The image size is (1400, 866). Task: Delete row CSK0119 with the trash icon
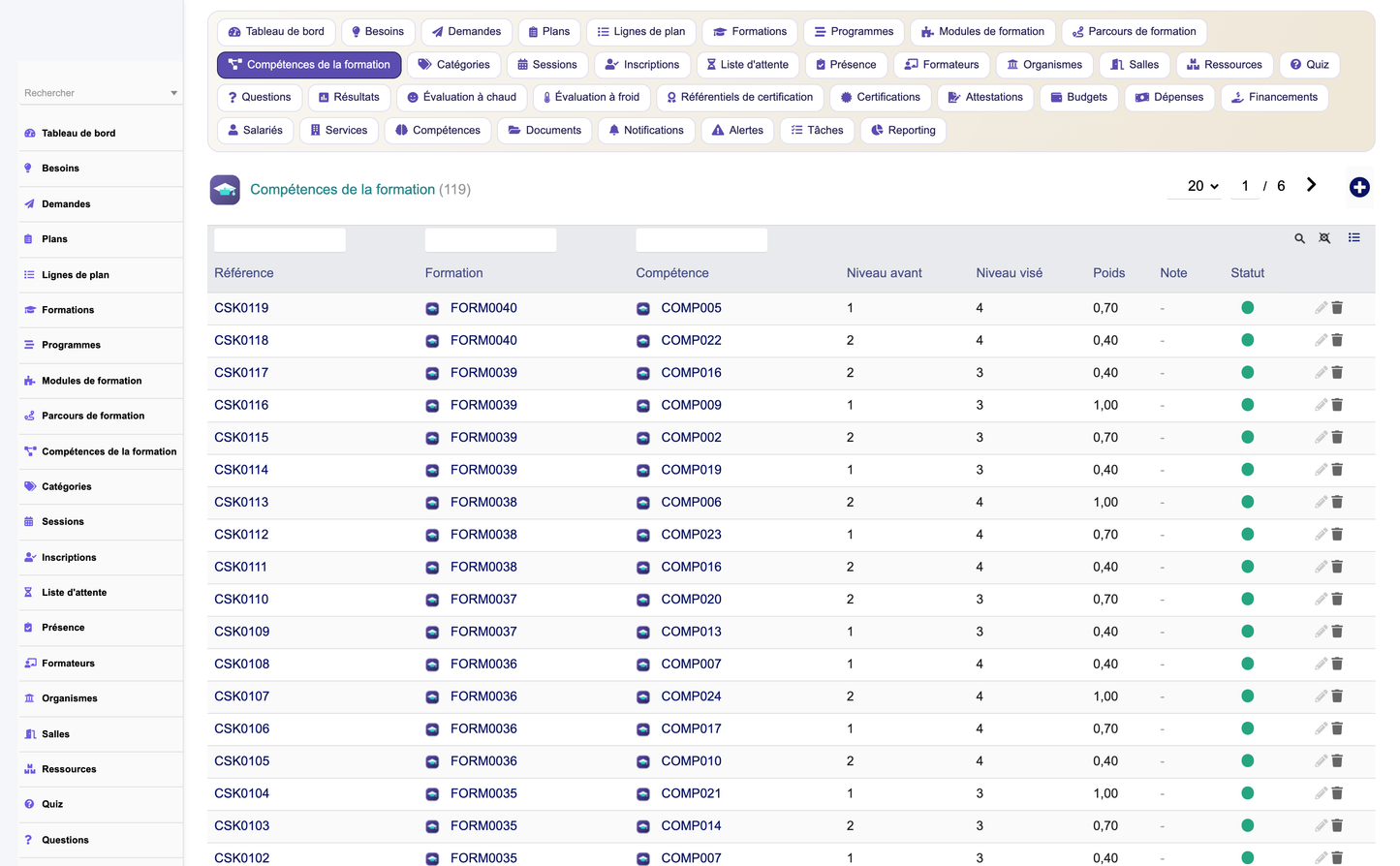[1337, 308]
